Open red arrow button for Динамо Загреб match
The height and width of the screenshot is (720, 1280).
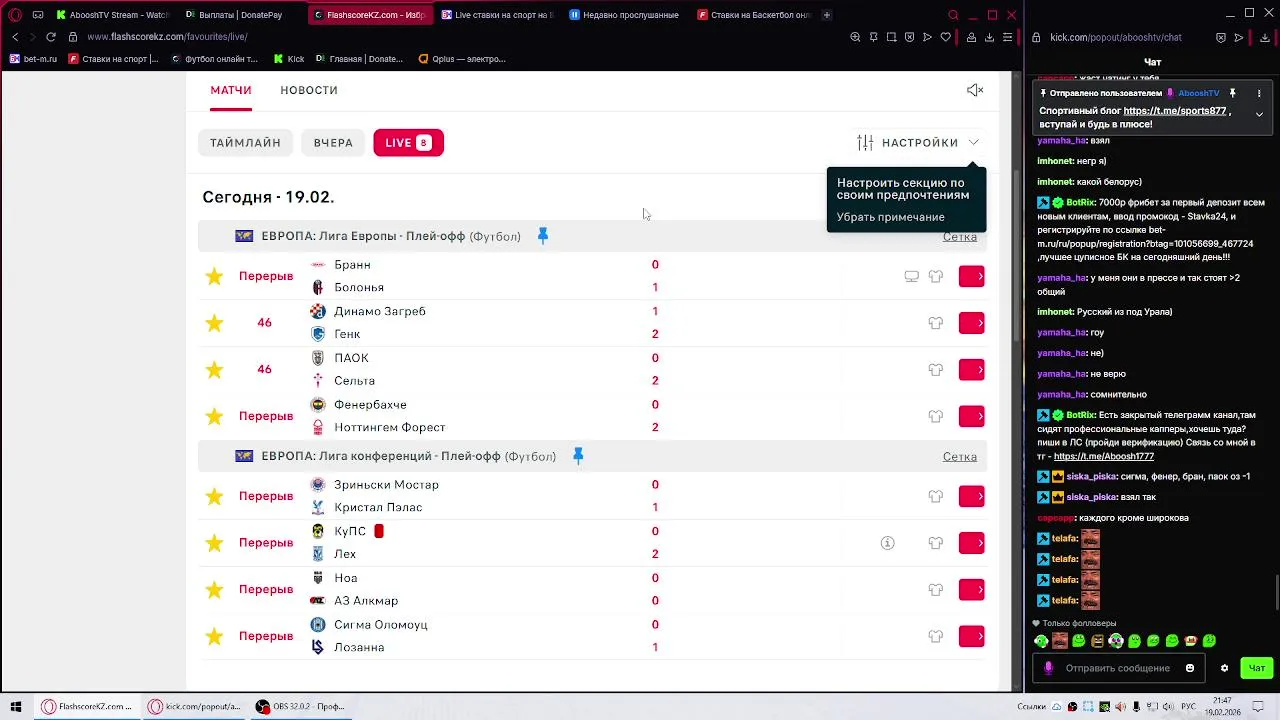972,322
